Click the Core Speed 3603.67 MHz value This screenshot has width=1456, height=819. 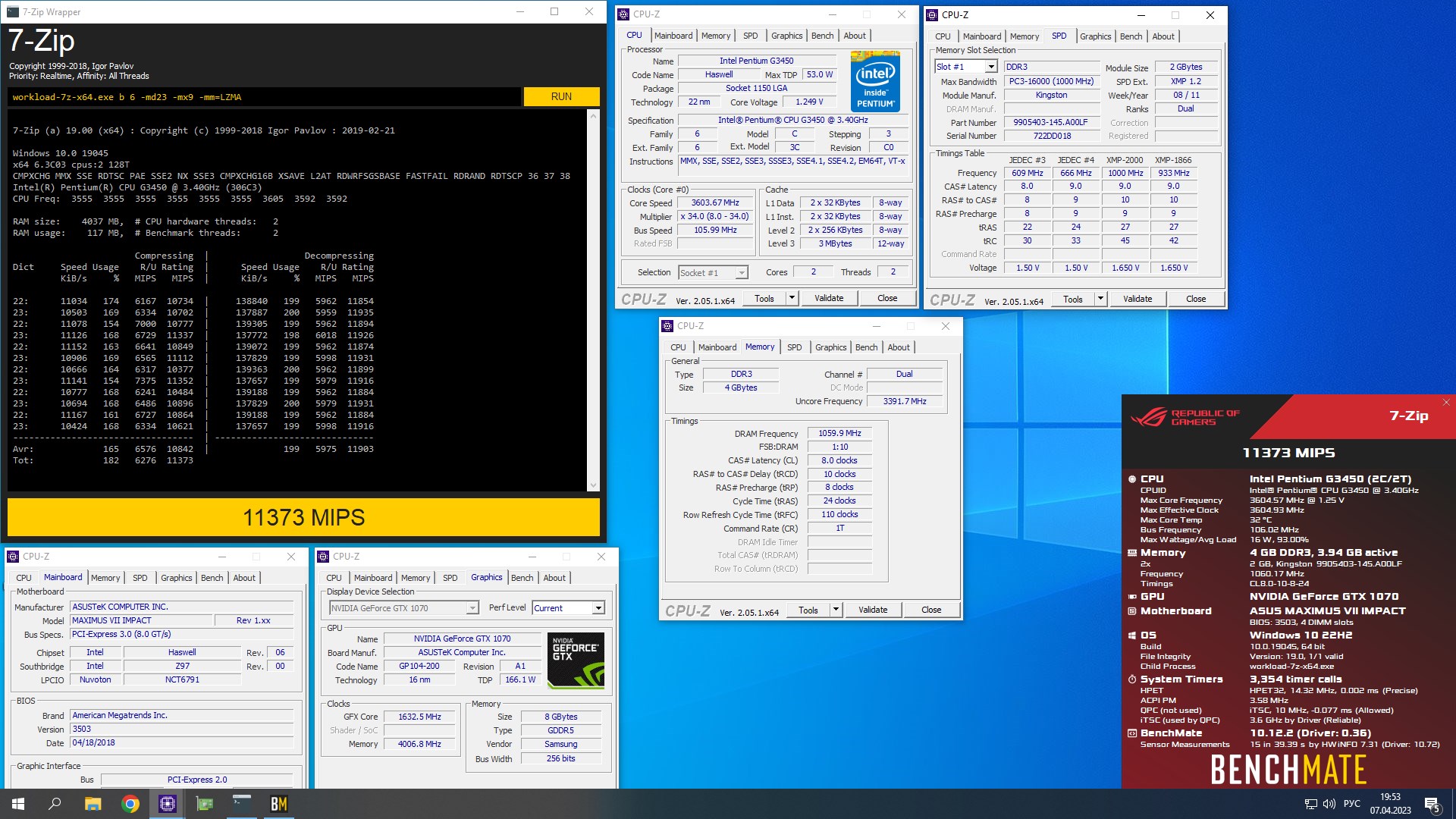pos(715,203)
